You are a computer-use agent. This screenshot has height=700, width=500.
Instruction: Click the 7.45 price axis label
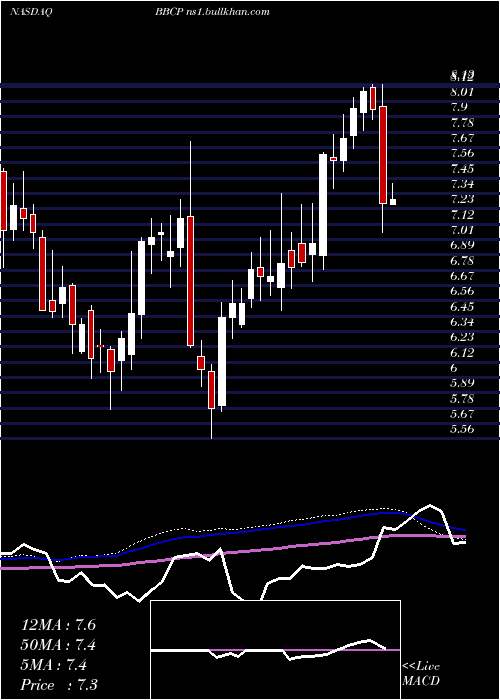tap(462, 168)
